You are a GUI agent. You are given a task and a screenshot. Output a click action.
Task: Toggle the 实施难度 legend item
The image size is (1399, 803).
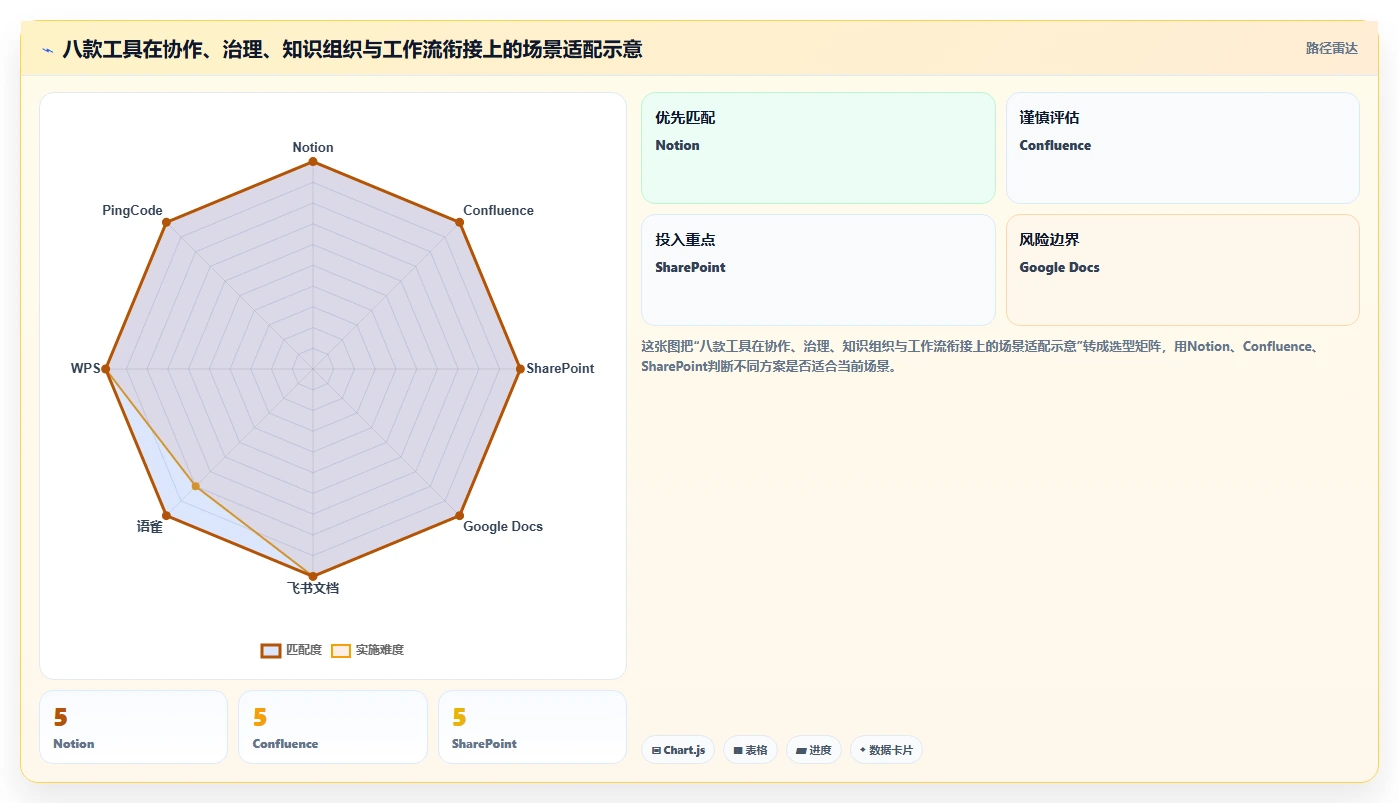click(x=368, y=650)
